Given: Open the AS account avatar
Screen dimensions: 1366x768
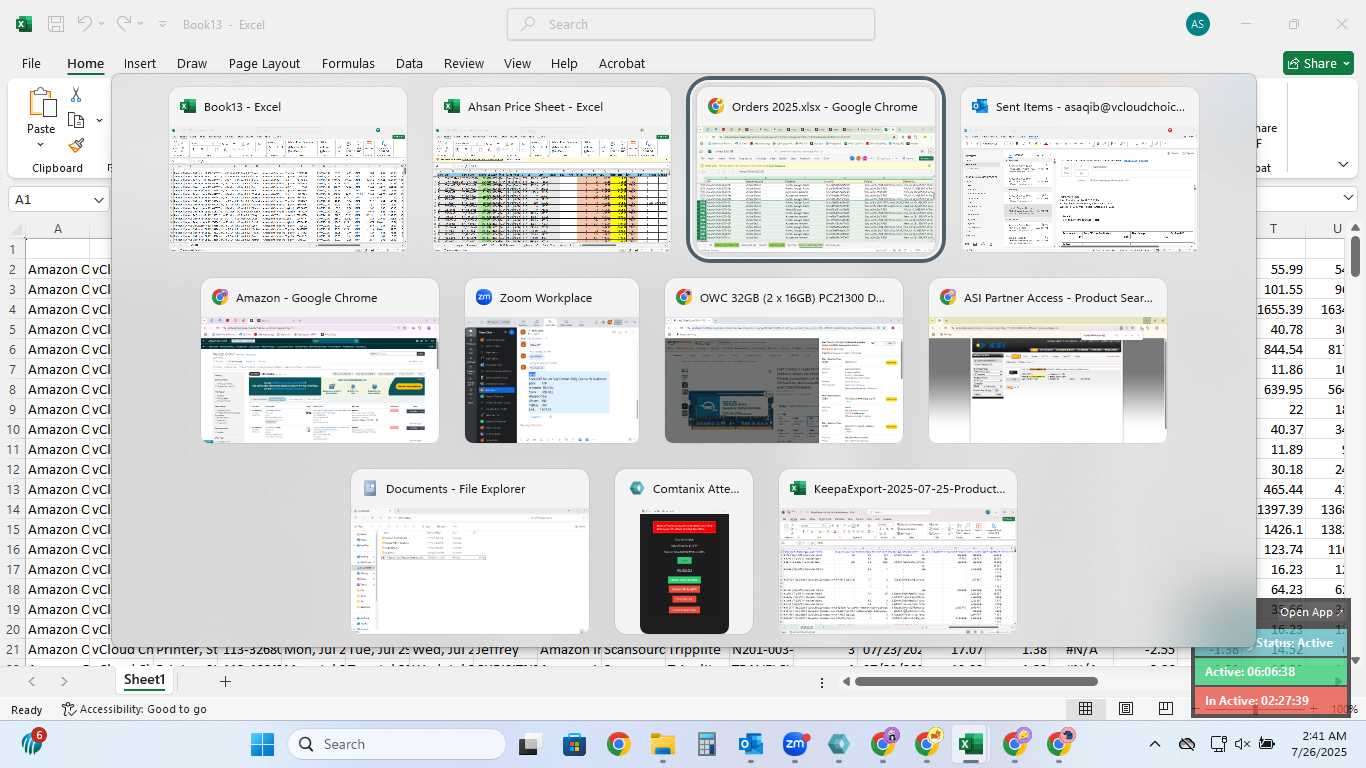Looking at the screenshot, I should [1197, 24].
